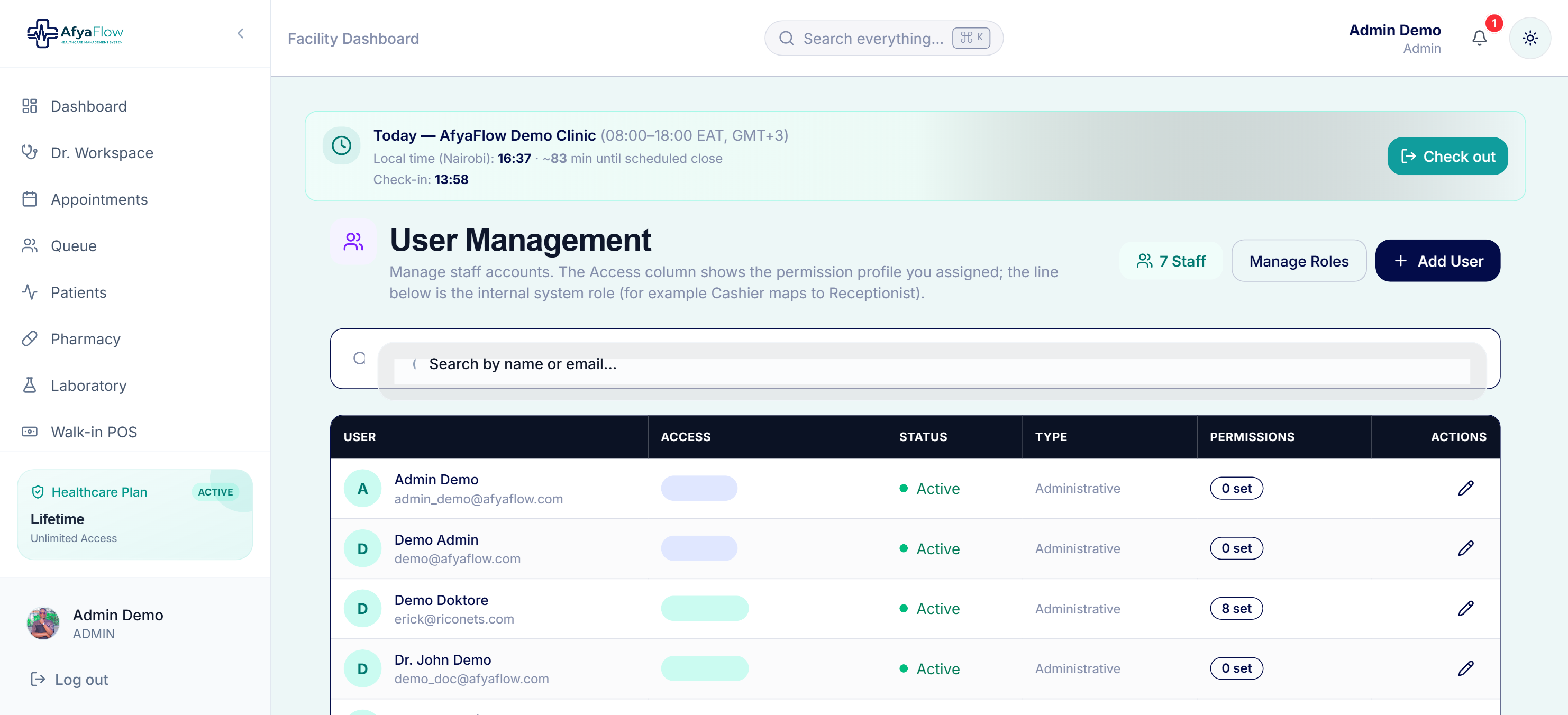Image resolution: width=1568 pixels, height=715 pixels.
Task: Open Manage Roles
Action: [1299, 261]
